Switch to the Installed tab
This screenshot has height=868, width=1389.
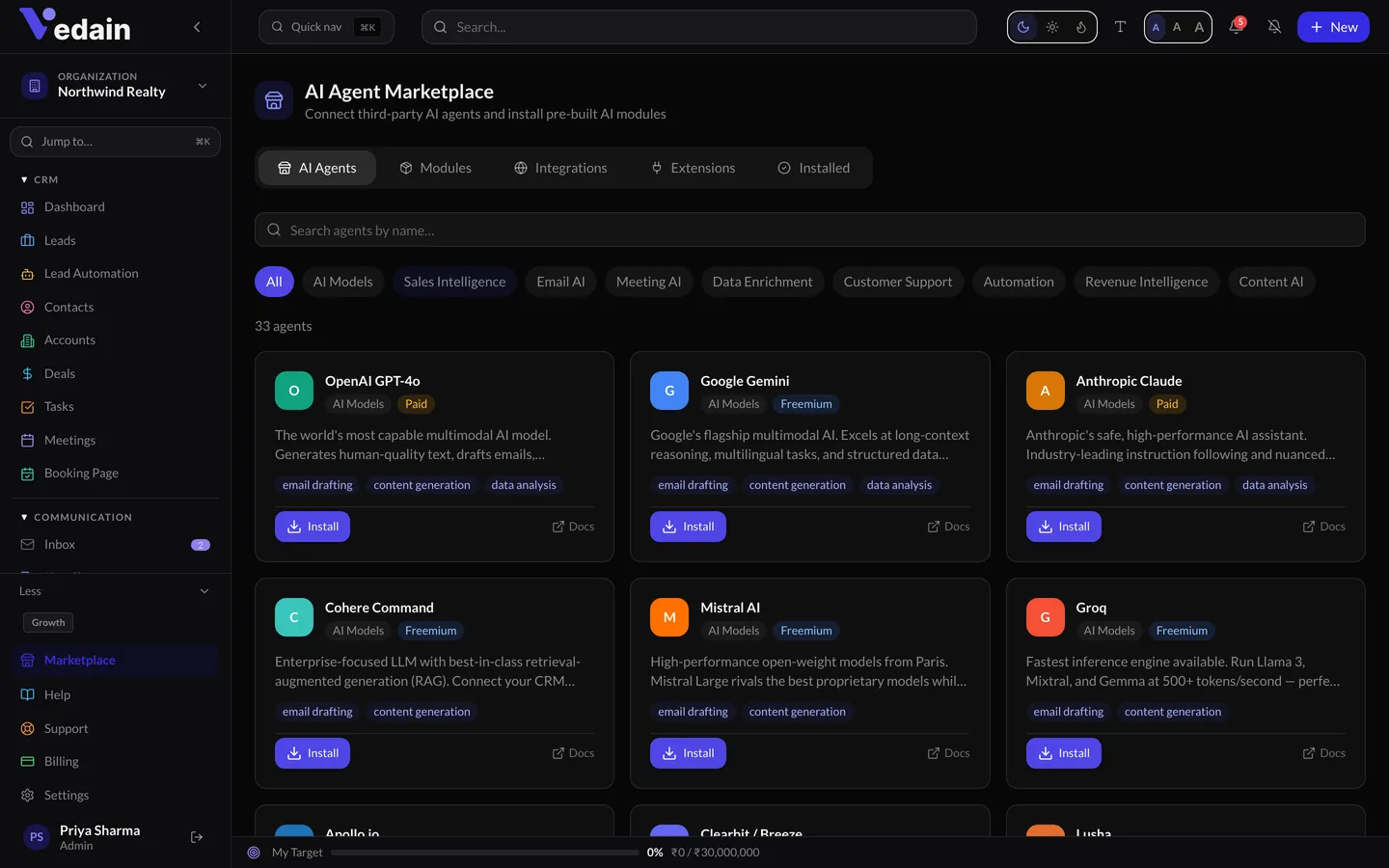813,168
